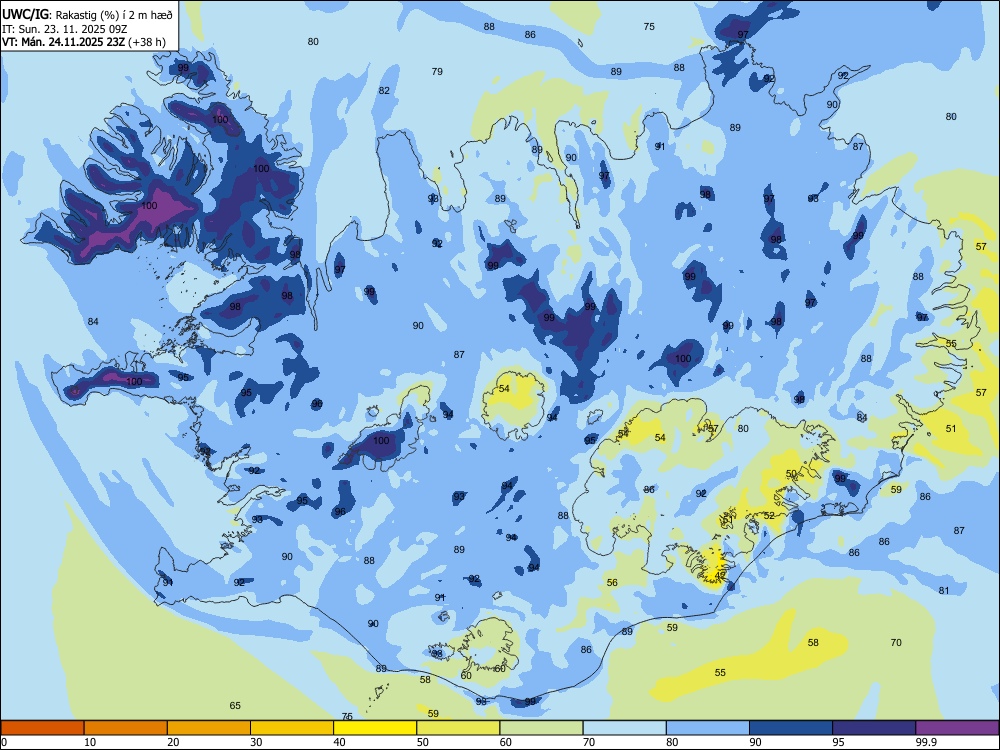The height and width of the screenshot is (750, 1000).
Task: Pick the 50–60 pale yellow legend swatch
Action: coord(458,728)
